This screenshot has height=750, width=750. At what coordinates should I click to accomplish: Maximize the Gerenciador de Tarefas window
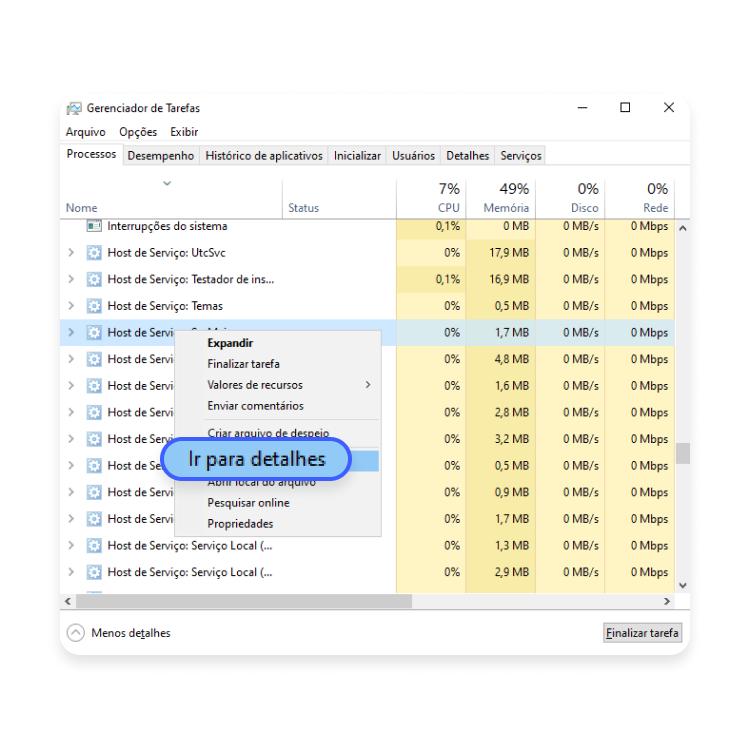point(625,108)
